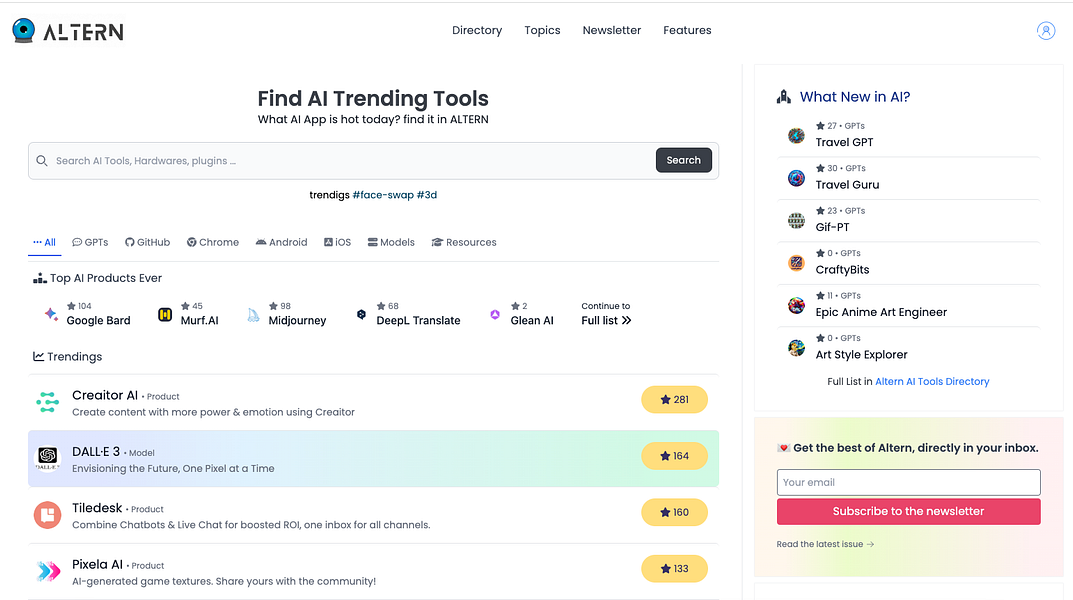The height and width of the screenshot is (600, 1073).
Task: Click the Murf.AI yellow icon
Action: click(165, 314)
